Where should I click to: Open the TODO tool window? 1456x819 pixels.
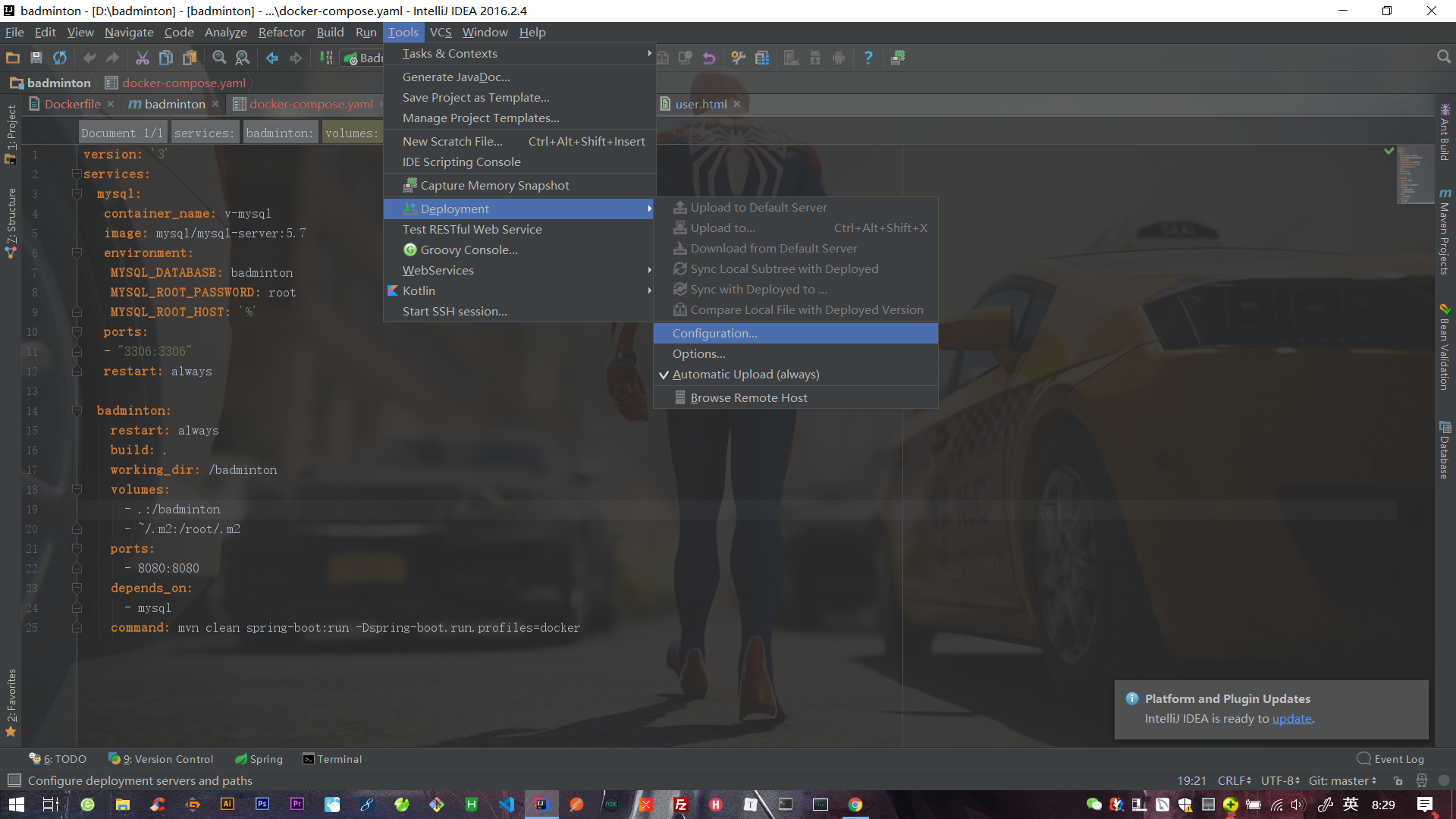click(x=58, y=759)
